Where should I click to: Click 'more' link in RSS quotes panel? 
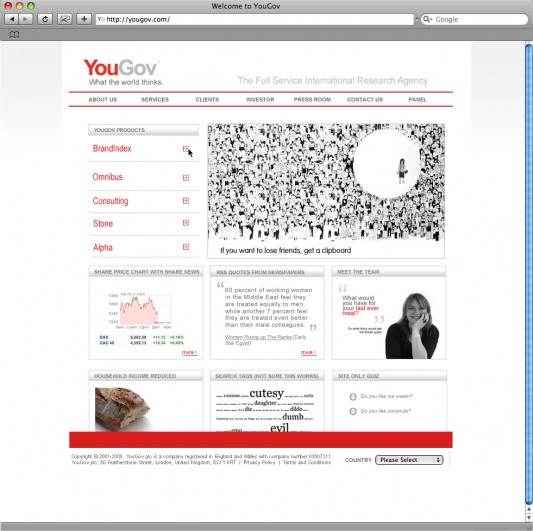point(308,353)
